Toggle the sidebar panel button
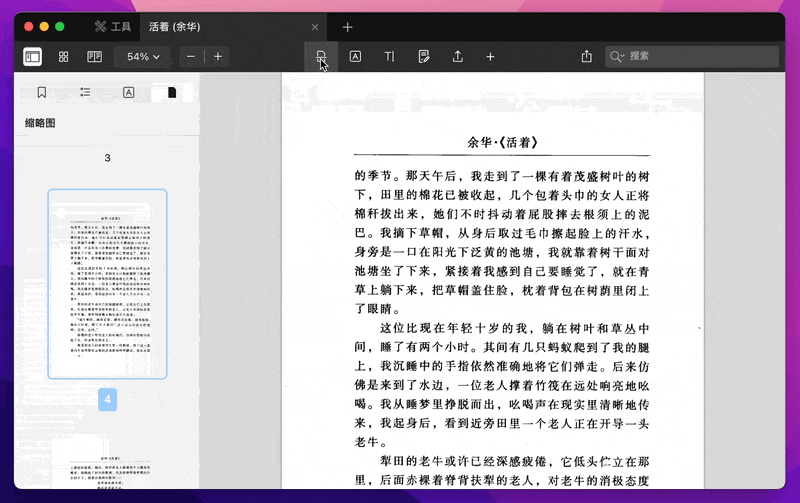This screenshot has height=503, width=800. 33,57
